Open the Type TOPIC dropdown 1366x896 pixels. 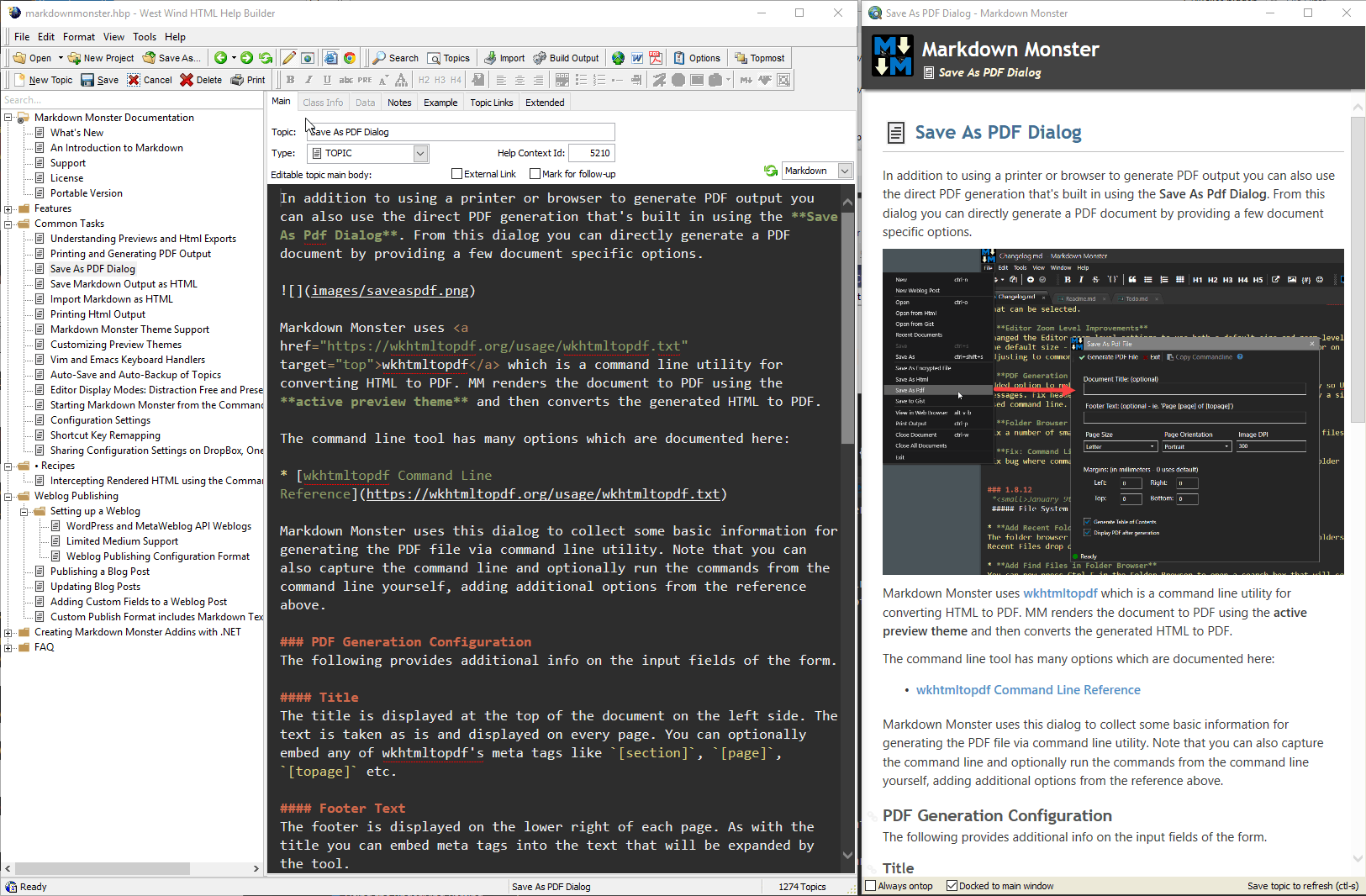(420, 153)
